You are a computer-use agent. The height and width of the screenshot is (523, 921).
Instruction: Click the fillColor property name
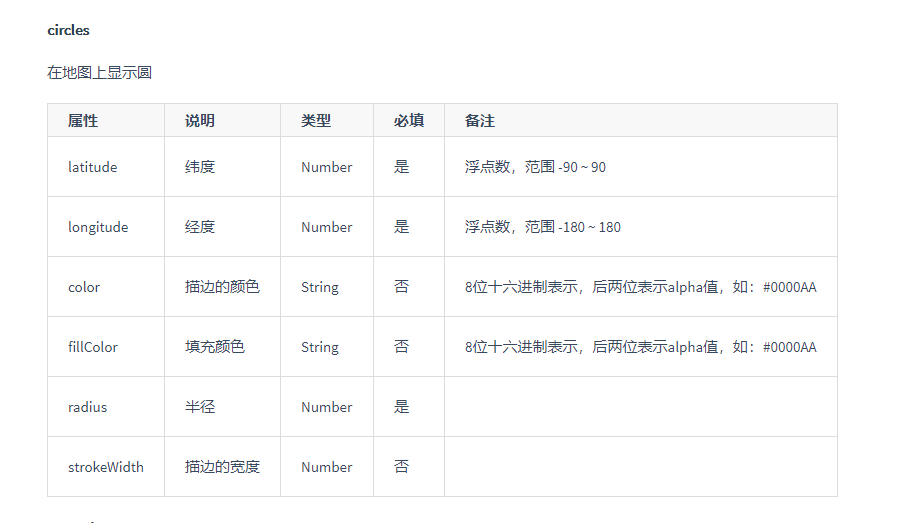(93, 347)
